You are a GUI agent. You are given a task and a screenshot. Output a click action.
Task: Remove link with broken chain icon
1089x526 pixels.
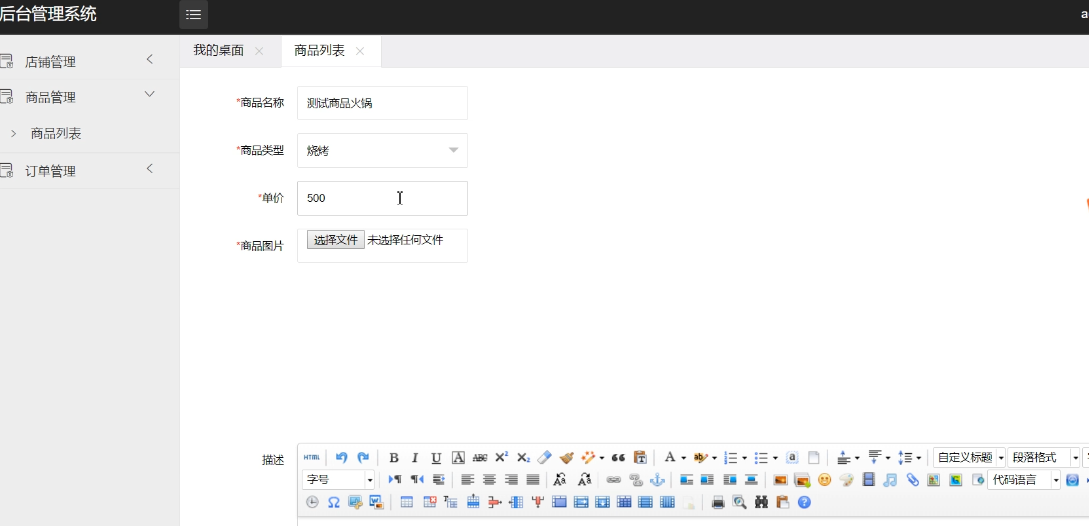coord(635,479)
